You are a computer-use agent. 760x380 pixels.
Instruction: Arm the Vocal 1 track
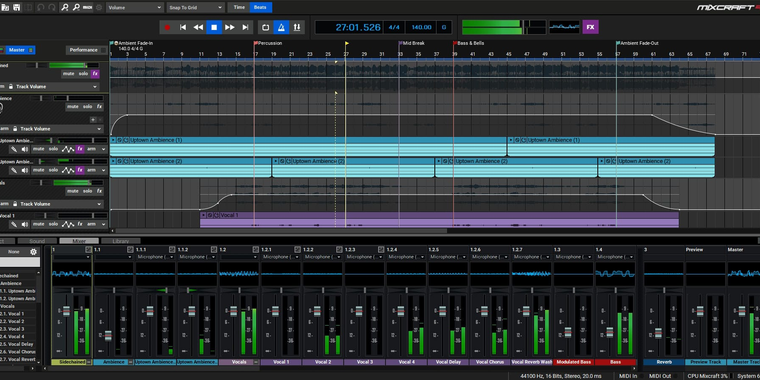(x=91, y=224)
